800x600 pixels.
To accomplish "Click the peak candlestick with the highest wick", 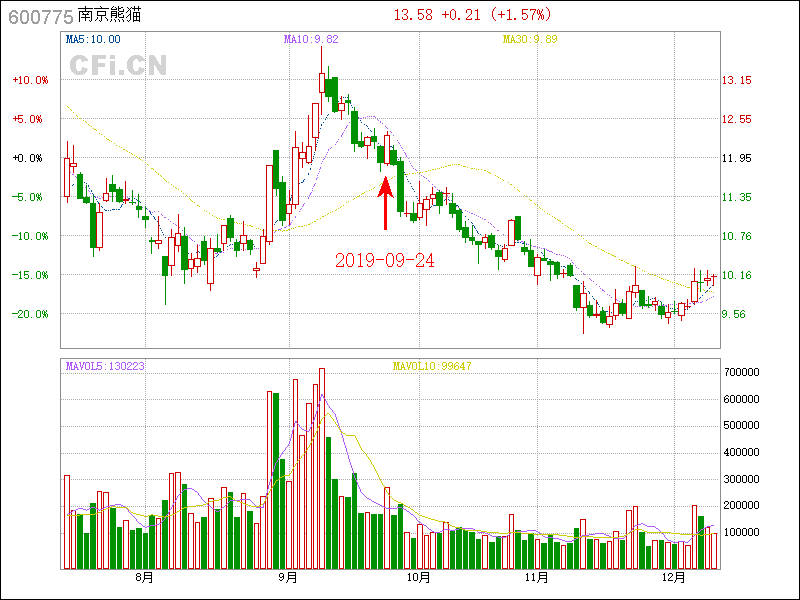I will [322, 80].
